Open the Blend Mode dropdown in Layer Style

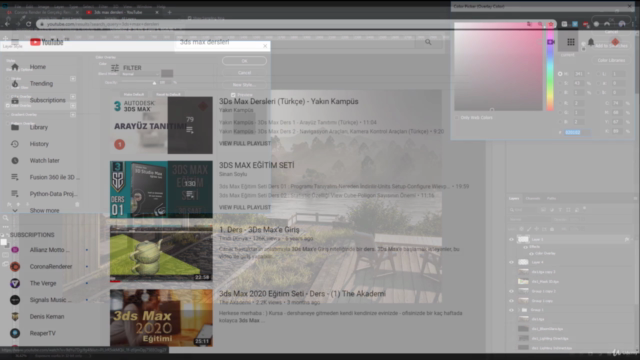(x=140, y=74)
